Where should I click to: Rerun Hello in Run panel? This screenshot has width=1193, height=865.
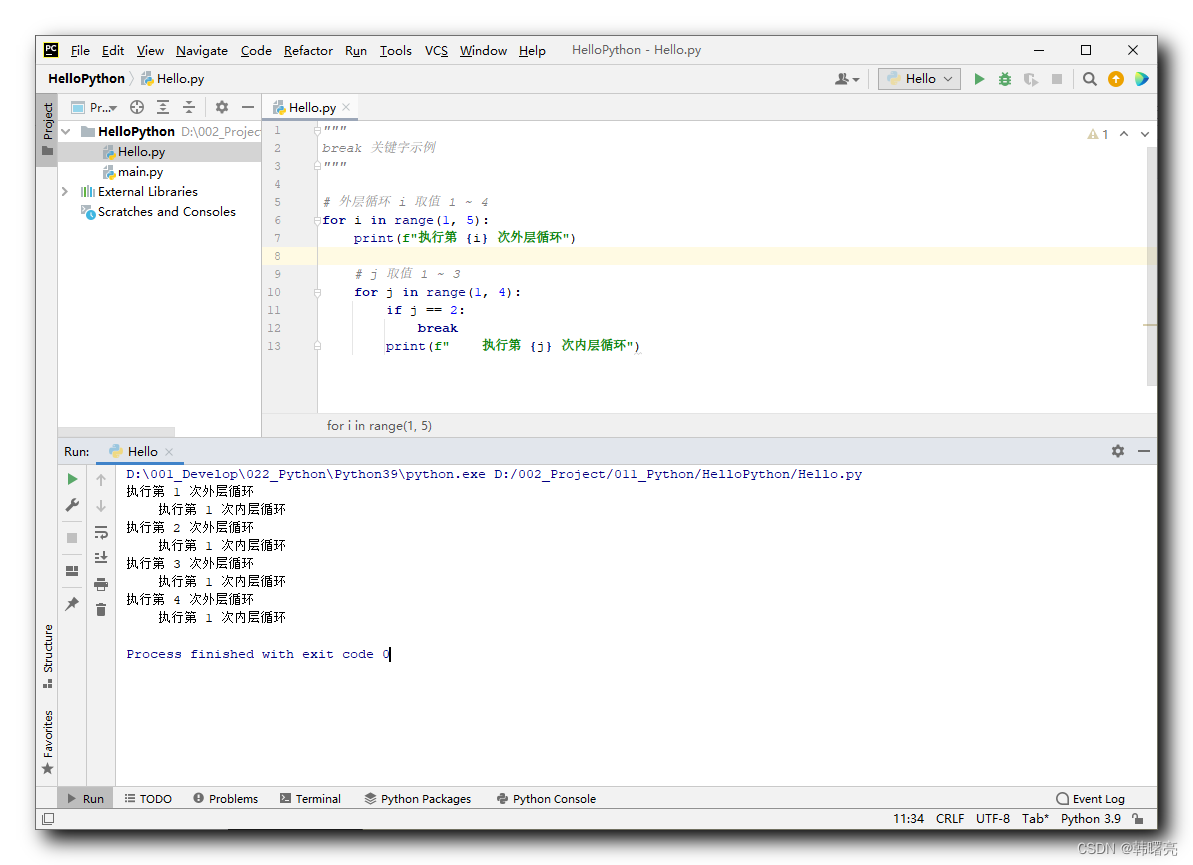tap(72, 479)
